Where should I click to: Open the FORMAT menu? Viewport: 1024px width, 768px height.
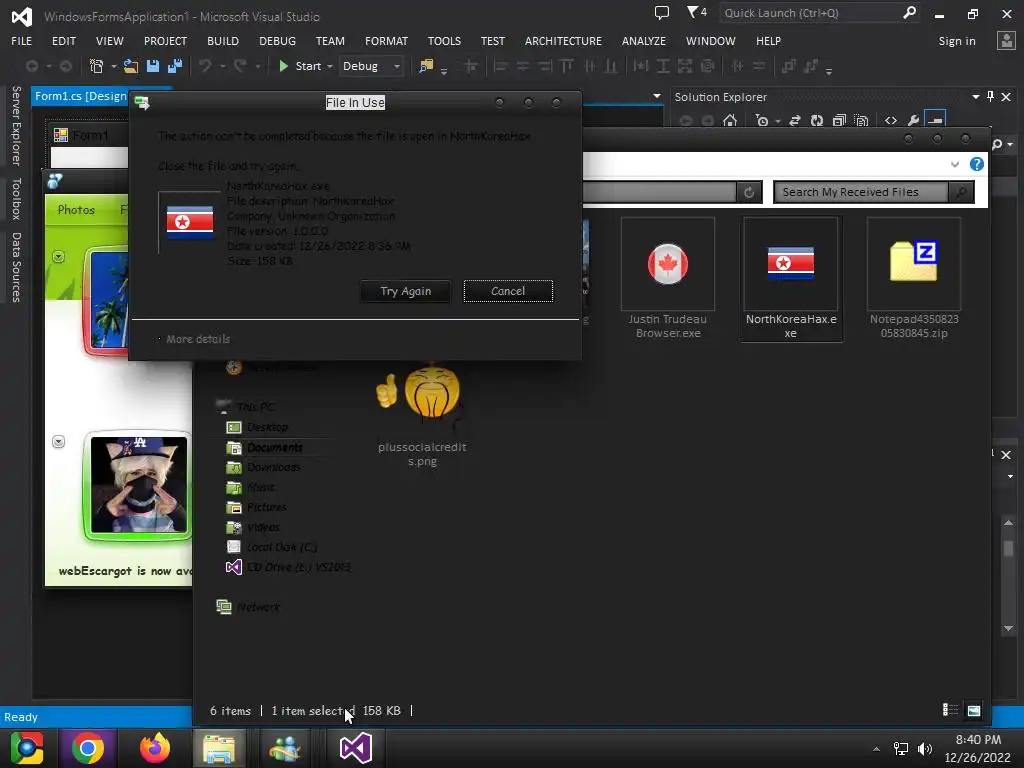[x=386, y=40]
